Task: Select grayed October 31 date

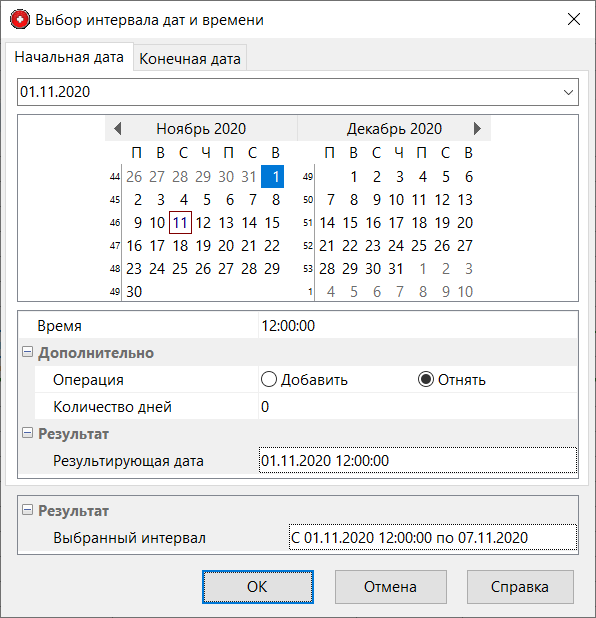Action: click(x=249, y=177)
